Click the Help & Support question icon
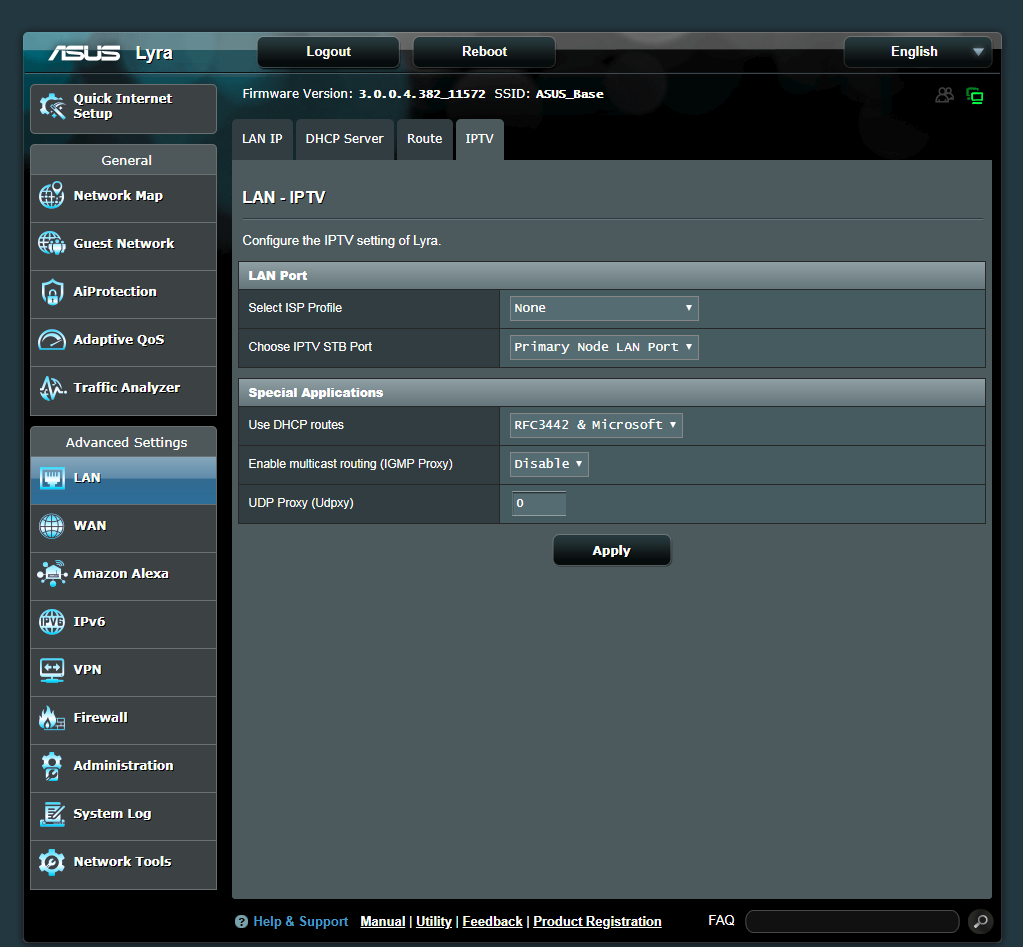Image resolution: width=1023 pixels, height=947 pixels. tap(241, 922)
